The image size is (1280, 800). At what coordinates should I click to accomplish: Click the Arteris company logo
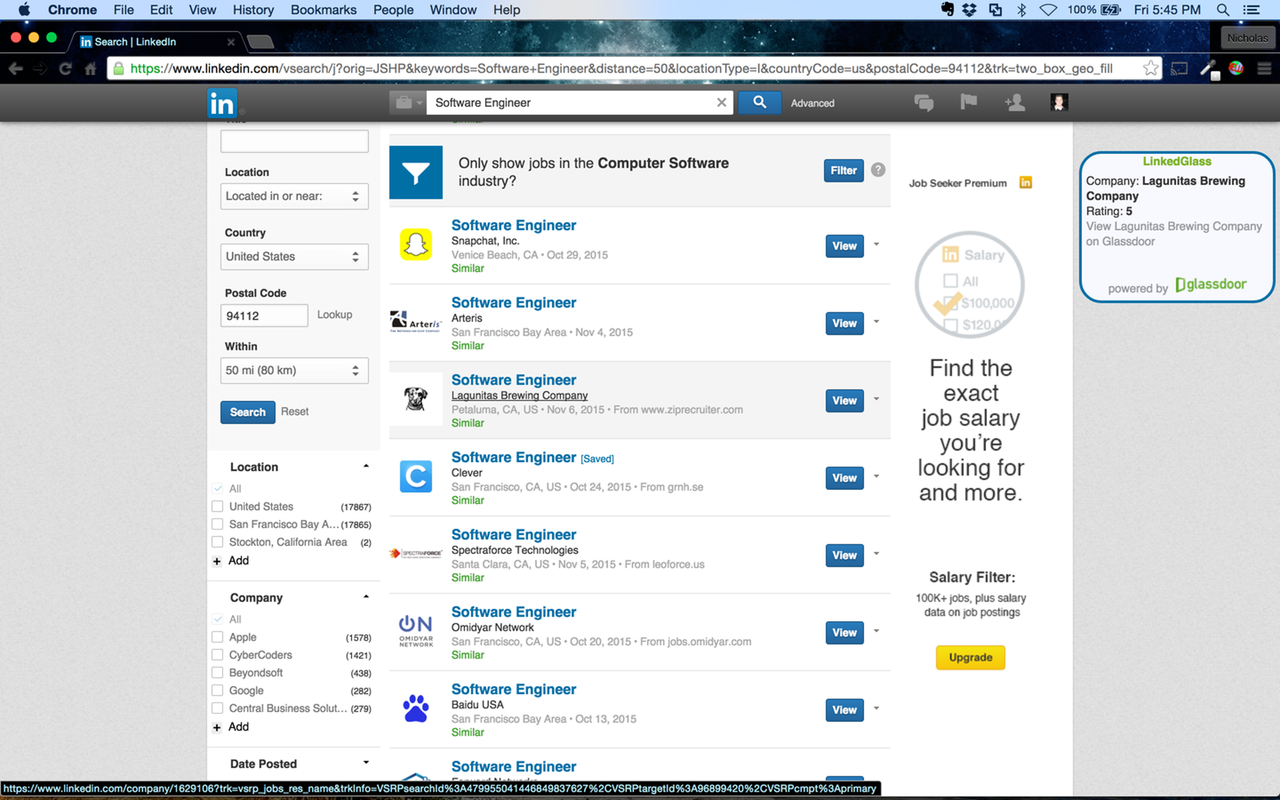coord(415,322)
